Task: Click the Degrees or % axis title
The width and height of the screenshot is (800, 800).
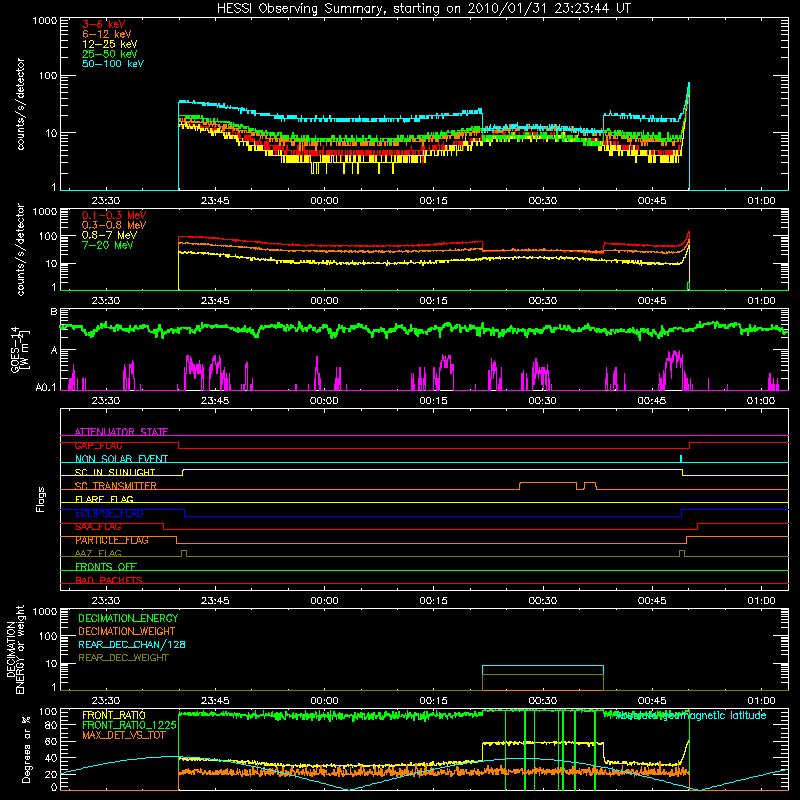Action: pyautogui.click(x=26, y=750)
